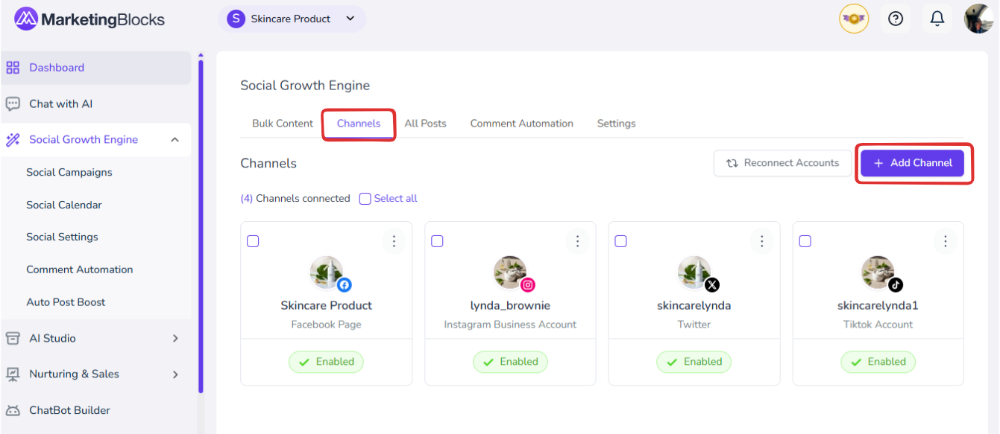
Task: Click the gold premium badge icon
Action: coord(854,19)
